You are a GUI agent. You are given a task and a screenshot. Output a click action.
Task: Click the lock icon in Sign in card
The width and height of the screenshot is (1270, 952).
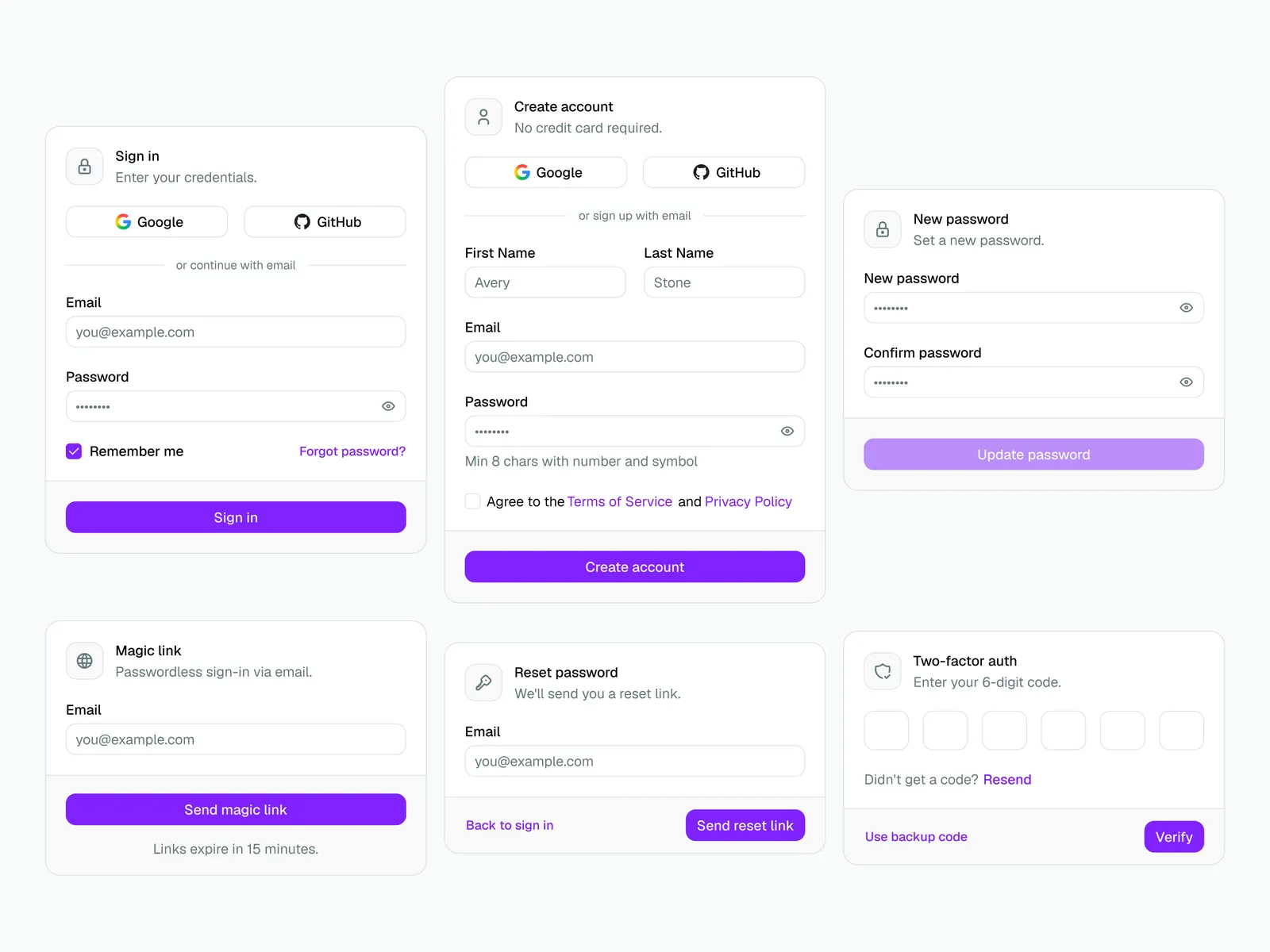(x=84, y=167)
